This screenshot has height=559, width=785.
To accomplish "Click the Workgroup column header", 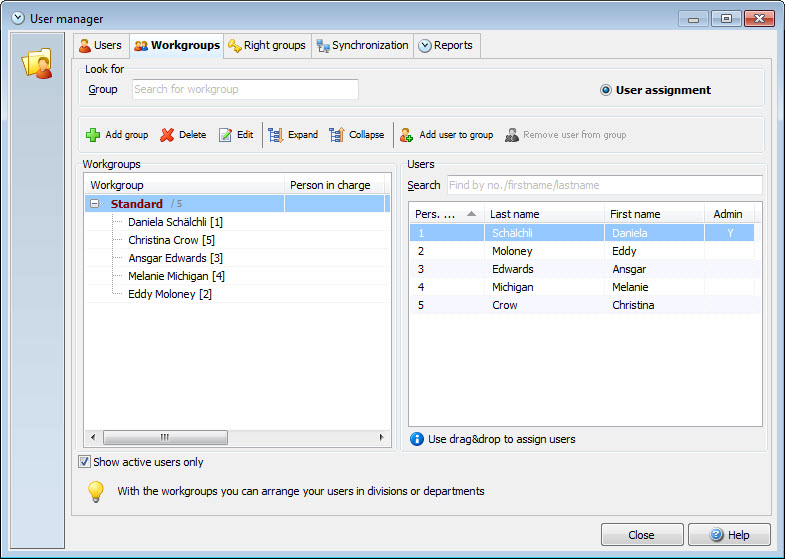I will point(184,185).
